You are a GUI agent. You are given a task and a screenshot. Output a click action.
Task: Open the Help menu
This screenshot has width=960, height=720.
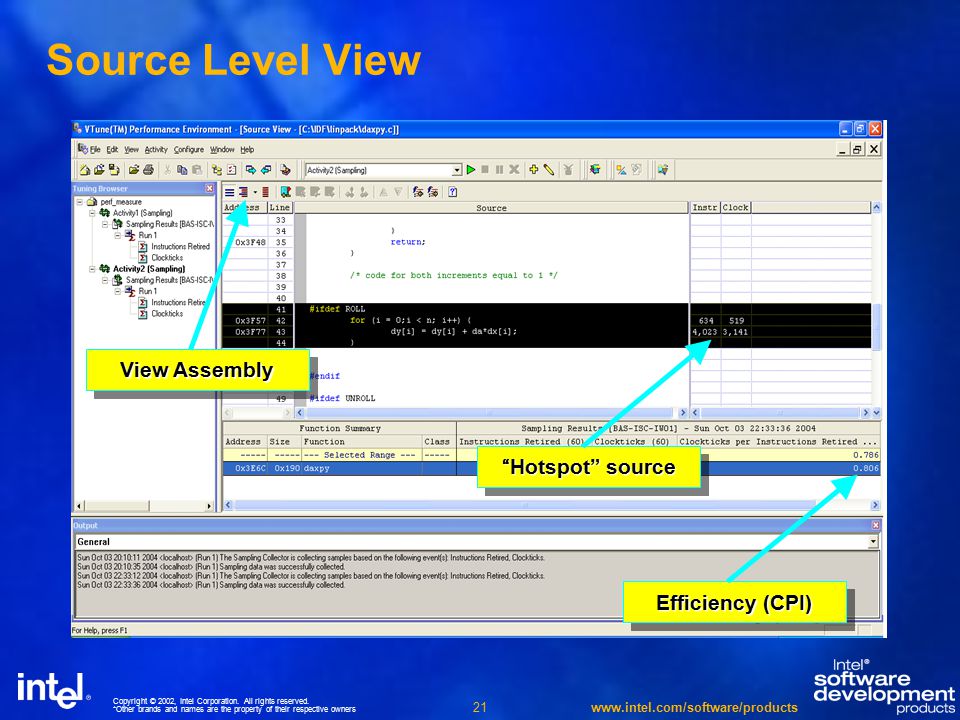click(247, 149)
